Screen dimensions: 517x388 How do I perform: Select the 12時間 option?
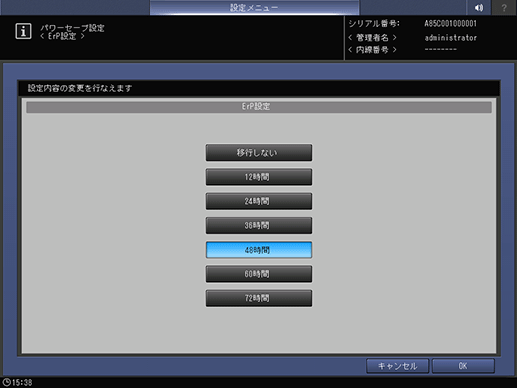click(259, 177)
